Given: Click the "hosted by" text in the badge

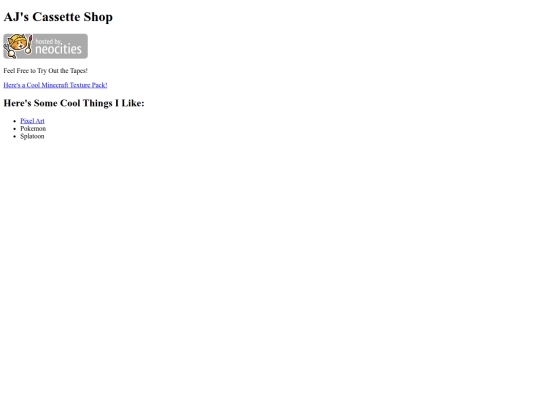Looking at the screenshot, I should (x=48, y=41).
